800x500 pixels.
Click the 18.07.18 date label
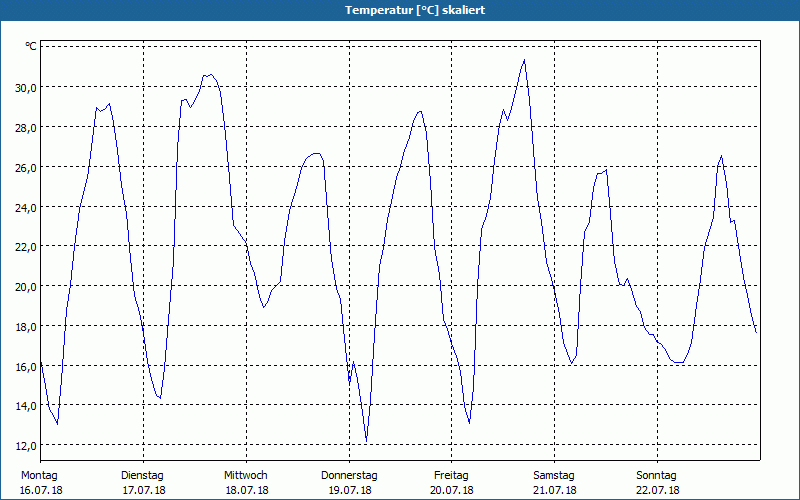tap(247, 490)
